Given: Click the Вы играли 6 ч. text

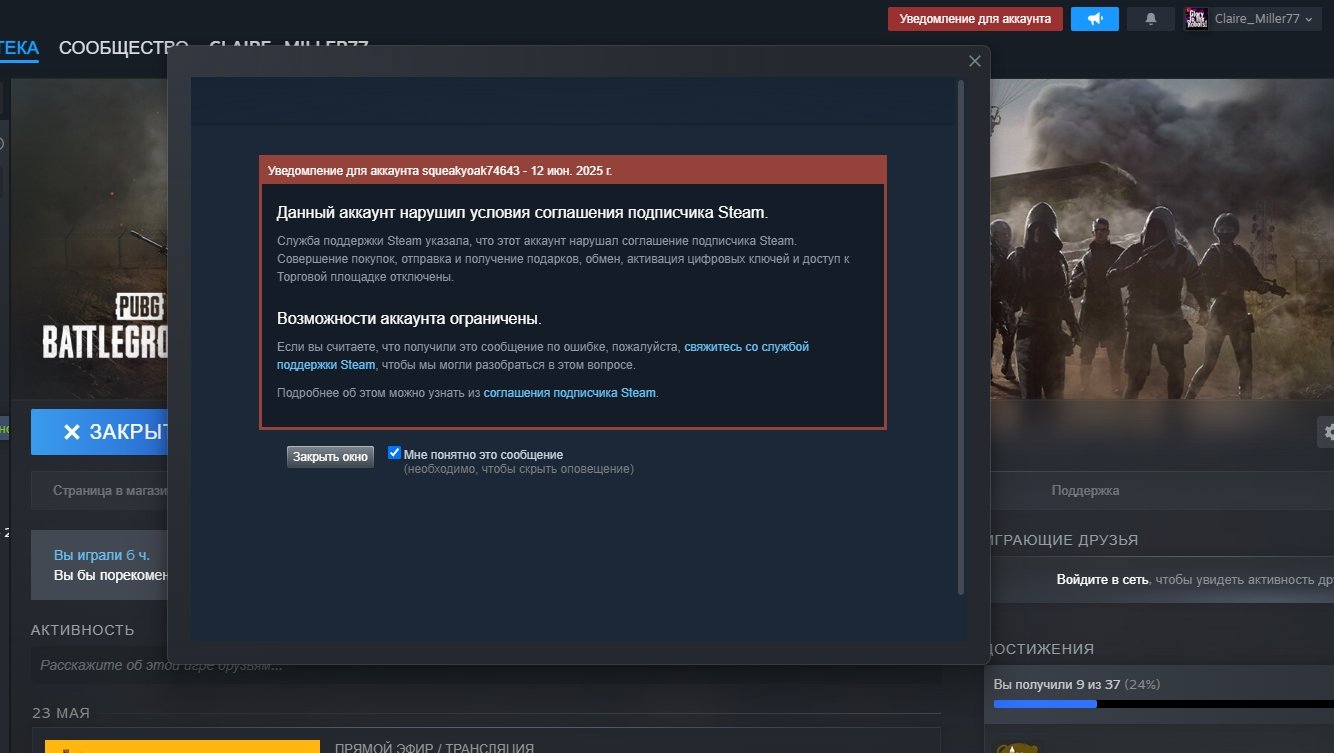Looking at the screenshot, I should pyautogui.click(x=101, y=555).
